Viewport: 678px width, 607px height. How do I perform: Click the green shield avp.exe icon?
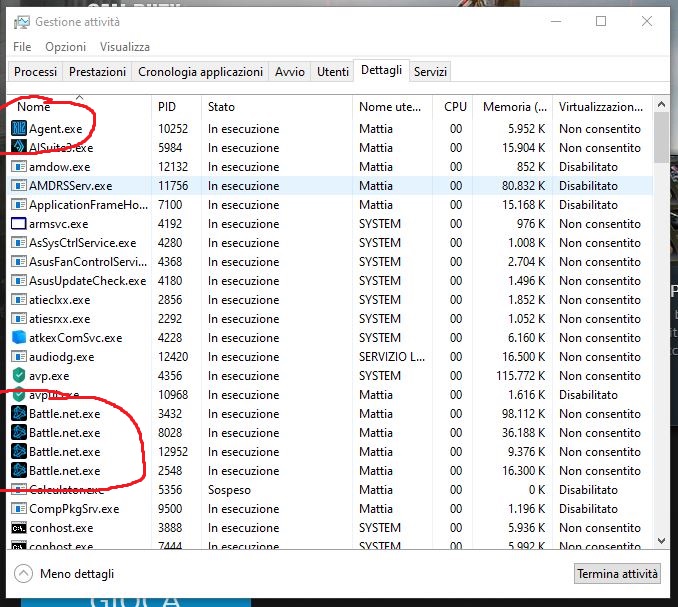click(19, 375)
